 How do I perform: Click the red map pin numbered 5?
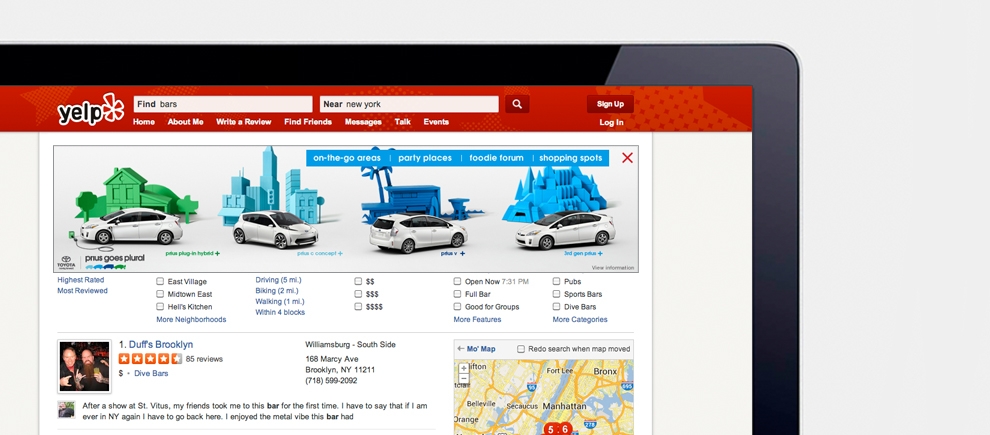pos(550,429)
